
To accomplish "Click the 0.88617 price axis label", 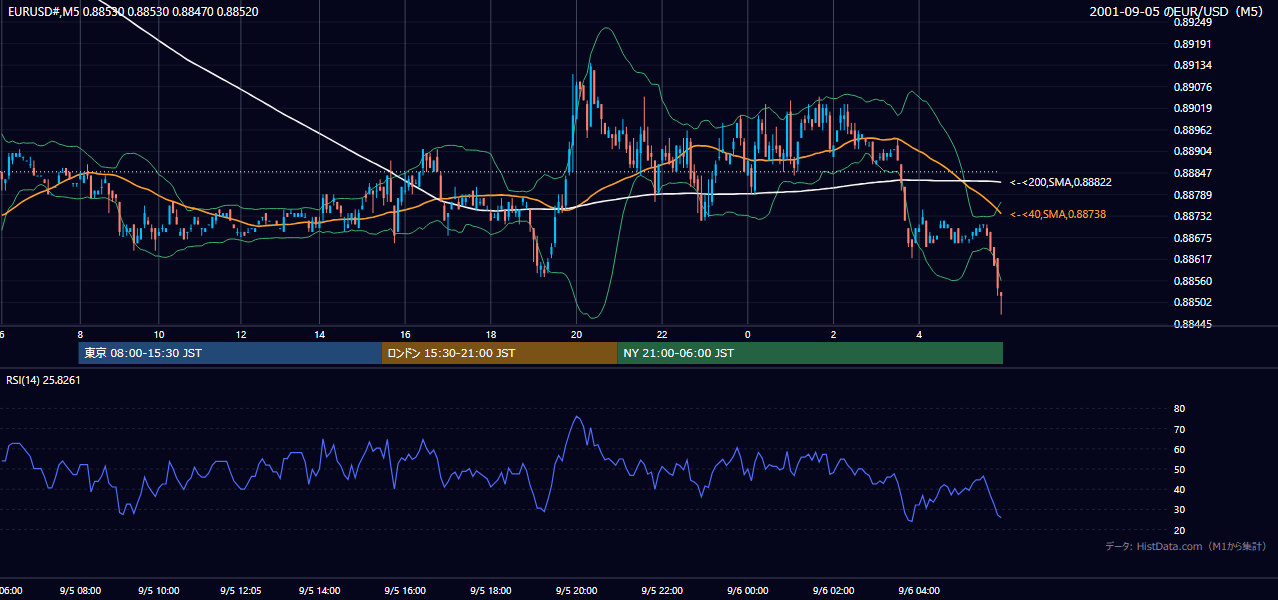I will point(1193,259).
